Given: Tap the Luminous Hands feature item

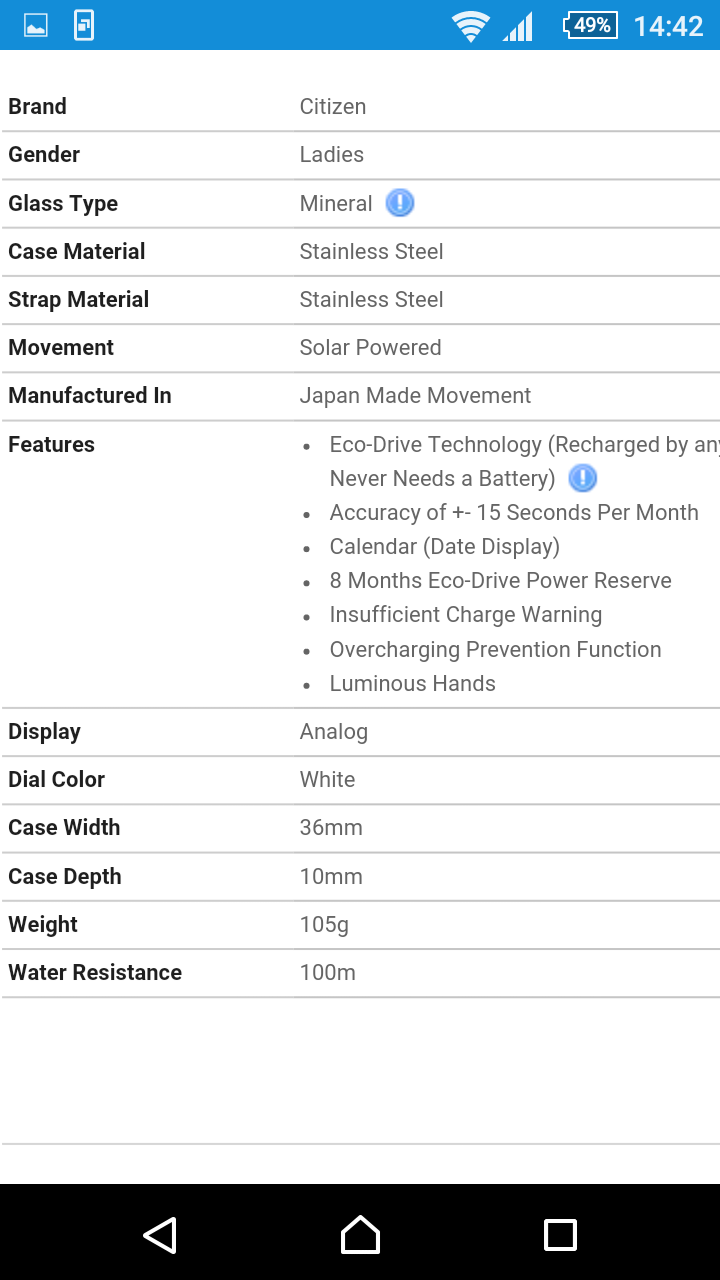Looking at the screenshot, I should (x=412, y=684).
